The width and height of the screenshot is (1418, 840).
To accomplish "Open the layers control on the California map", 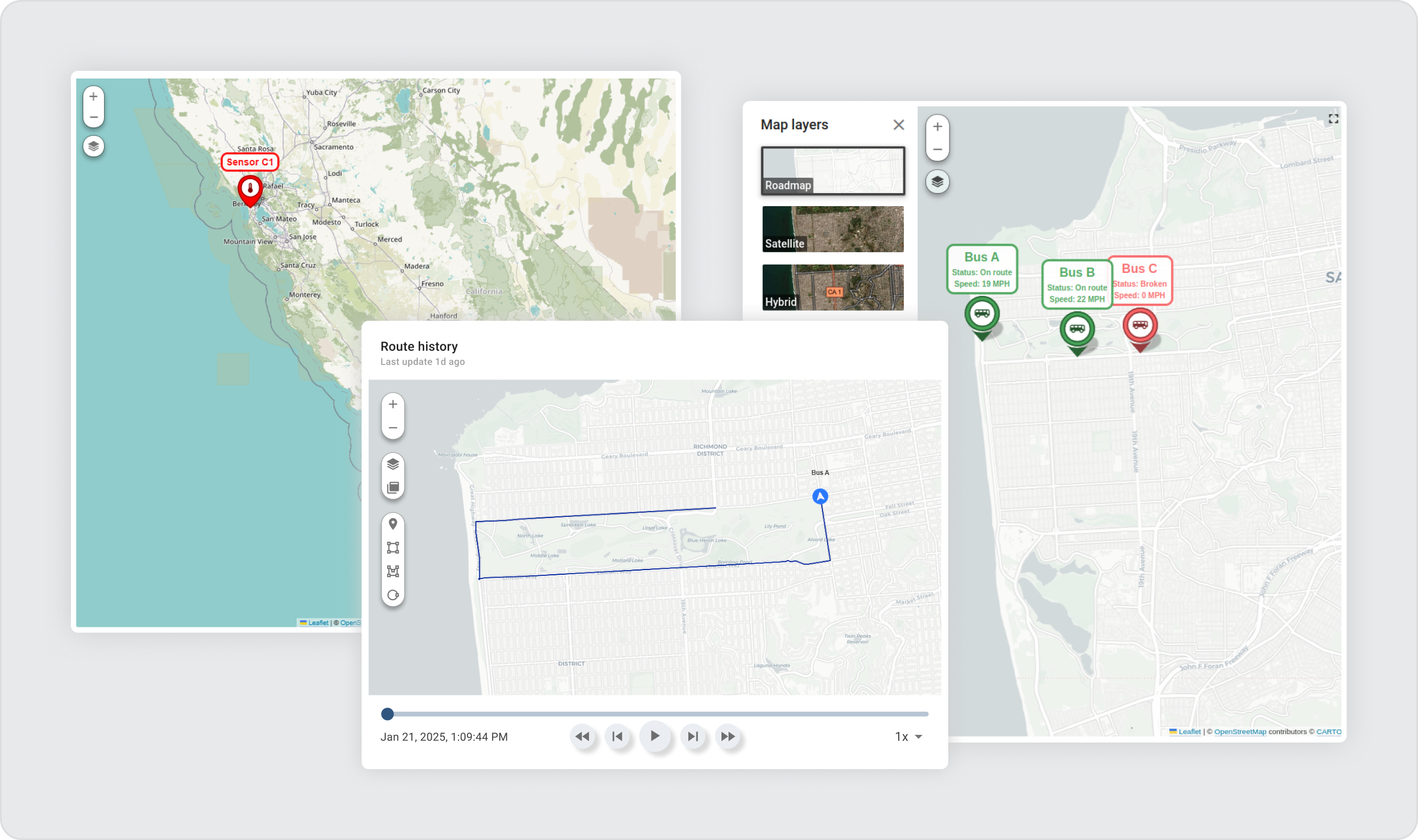I will (x=94, y=146).
